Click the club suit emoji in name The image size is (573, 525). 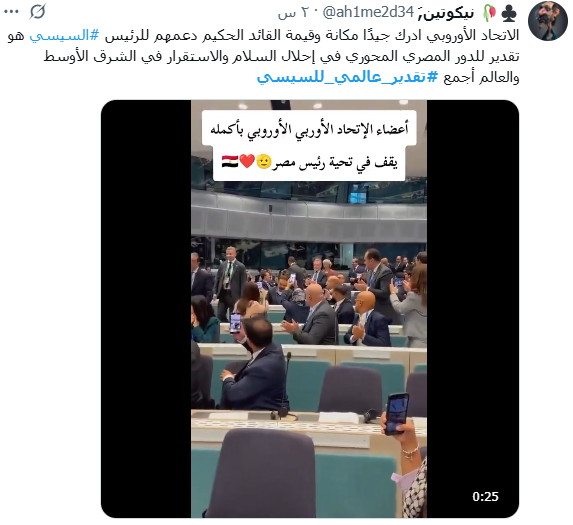tap(509, 13)
